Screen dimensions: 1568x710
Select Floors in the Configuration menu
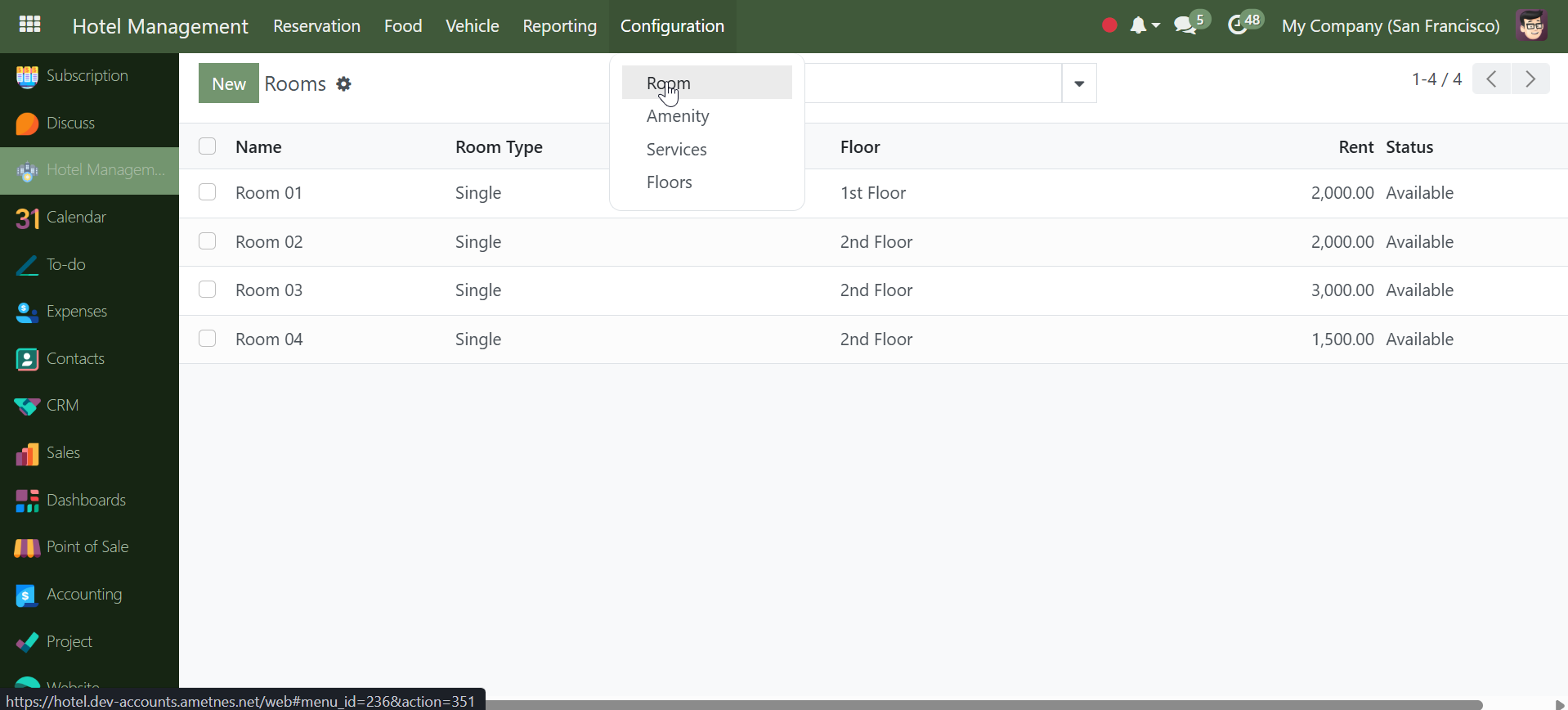670,182
